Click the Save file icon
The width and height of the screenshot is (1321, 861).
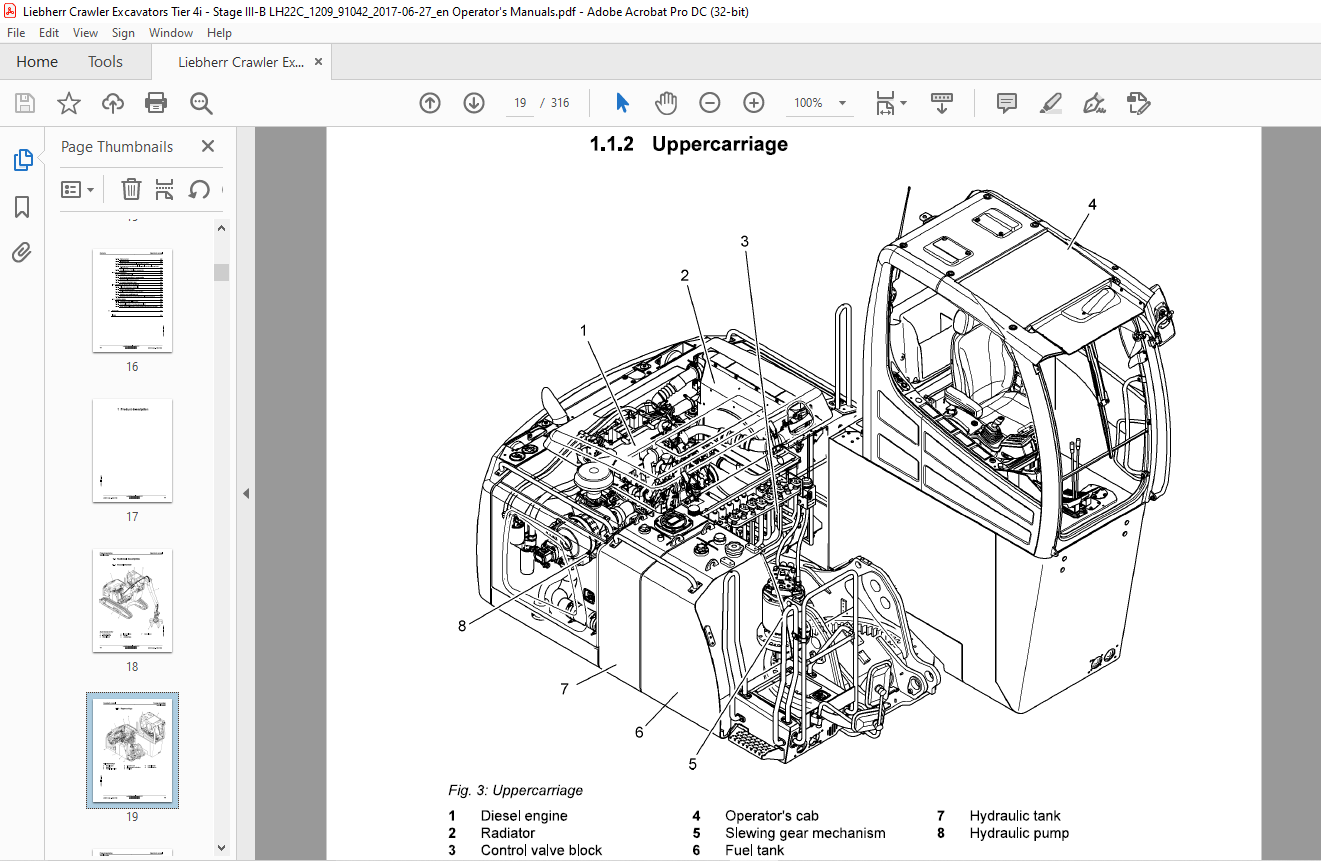[x=25, y=103]
